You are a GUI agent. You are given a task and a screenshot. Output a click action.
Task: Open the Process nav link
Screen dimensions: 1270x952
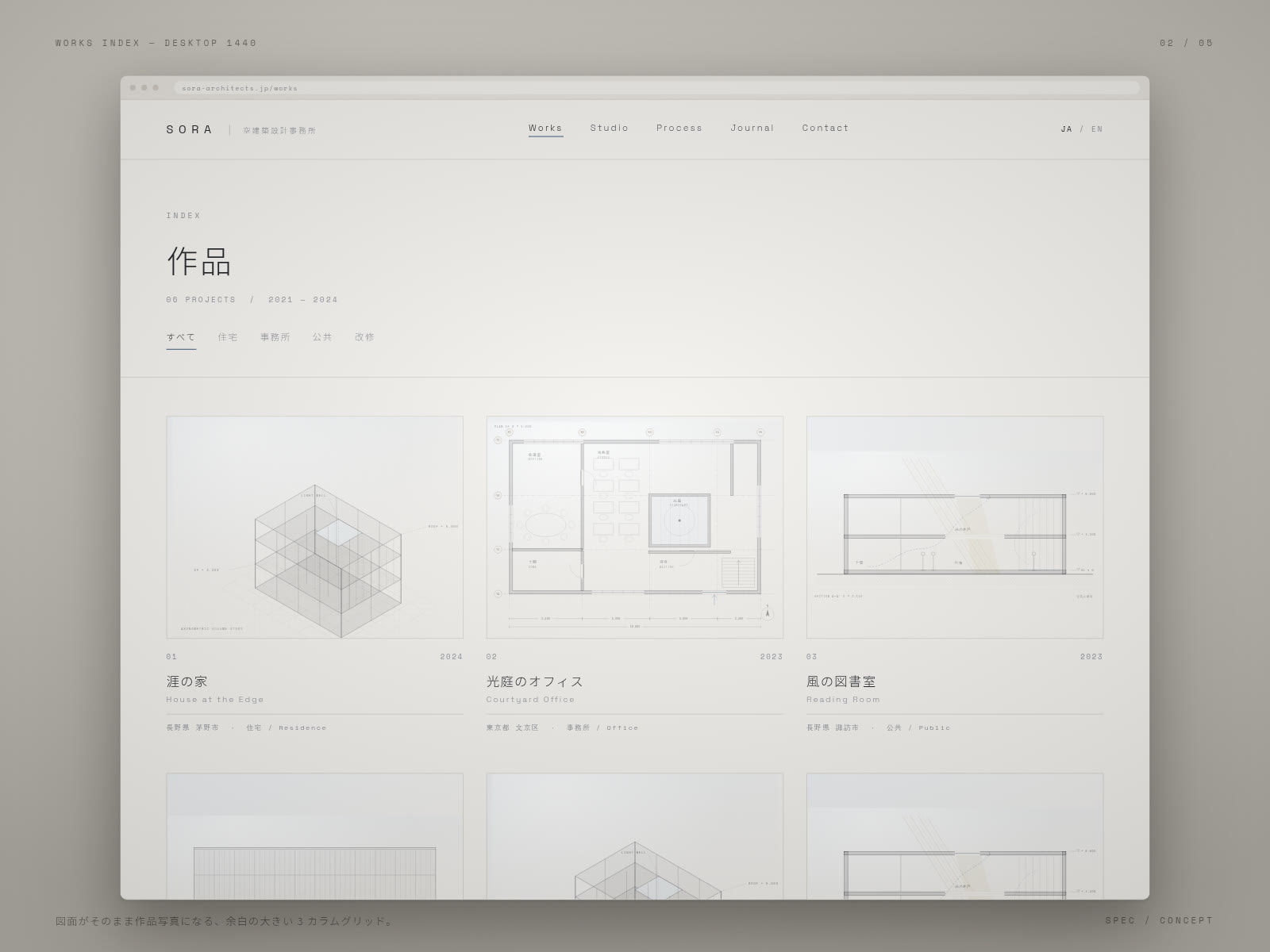(x=679, y=128)
